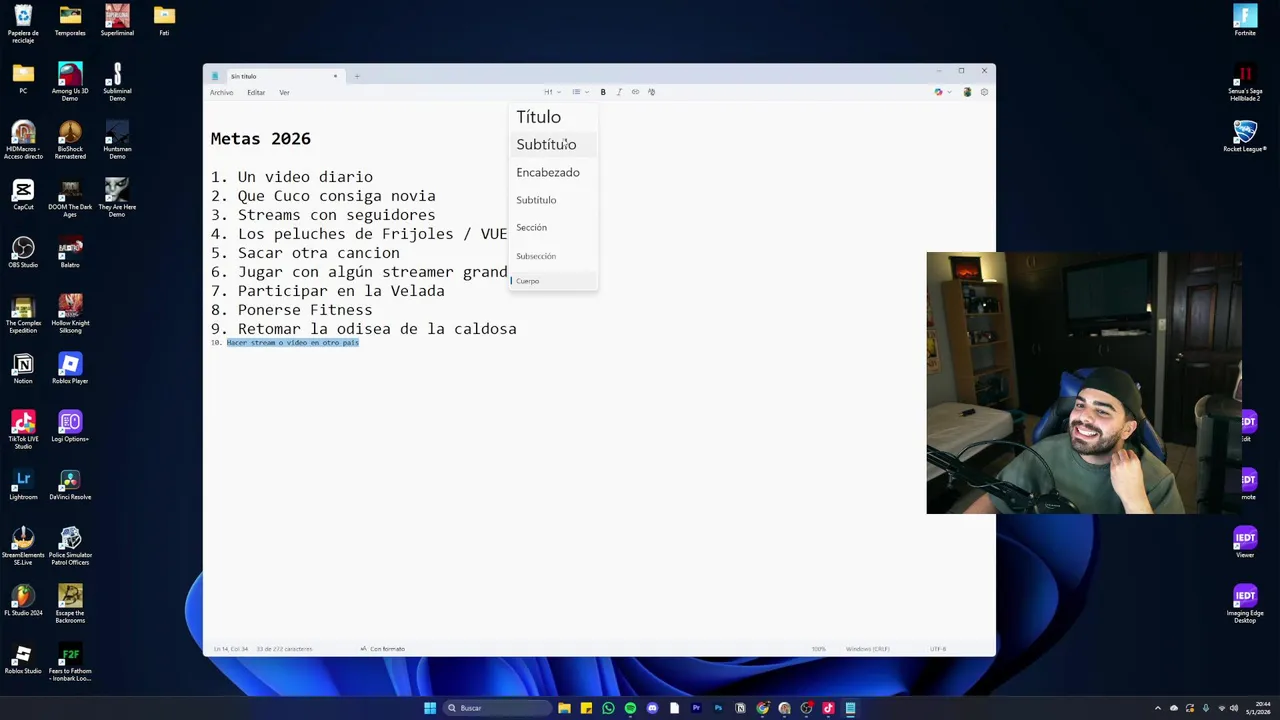
Task: Click the UTF-8 encoding status entry
Action: (938, 649)
